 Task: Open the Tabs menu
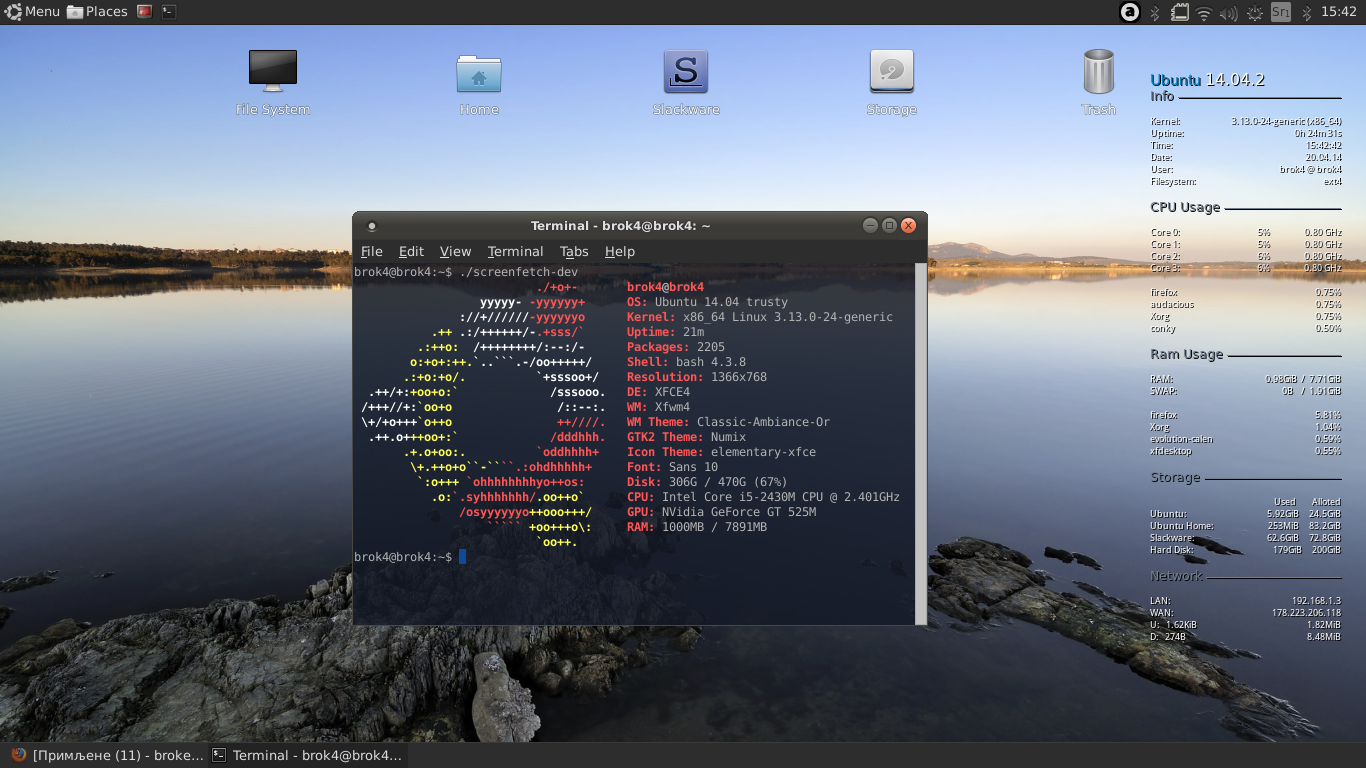coord(574,251)
